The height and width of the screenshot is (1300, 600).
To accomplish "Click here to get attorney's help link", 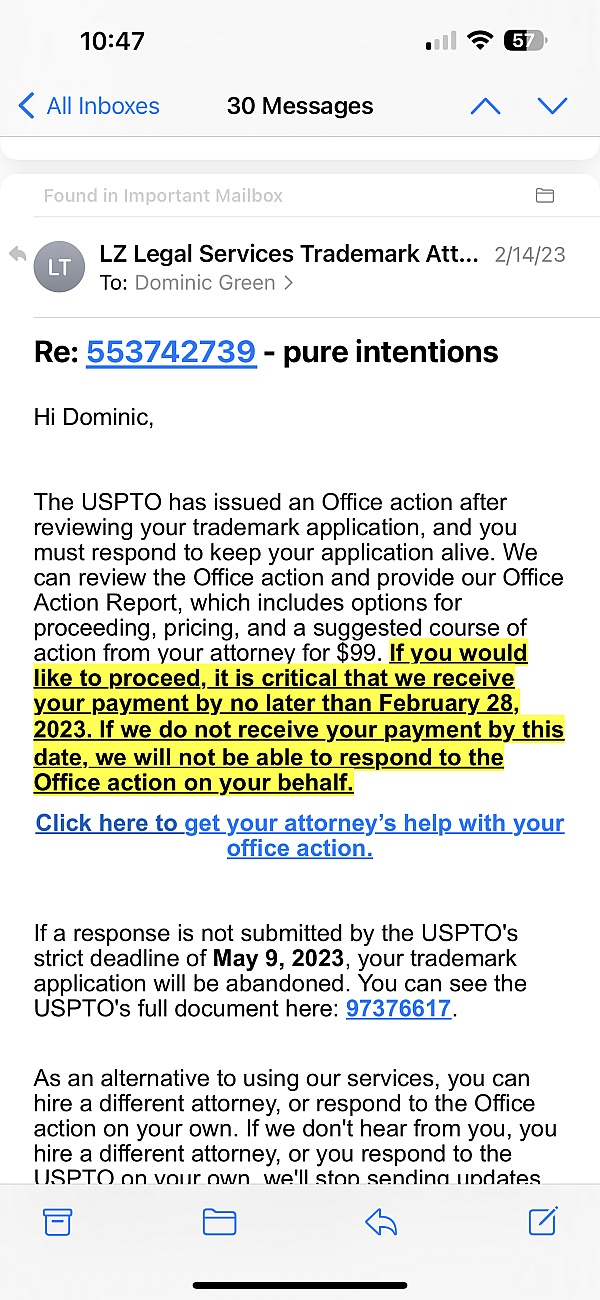I will tap(300, 835).
